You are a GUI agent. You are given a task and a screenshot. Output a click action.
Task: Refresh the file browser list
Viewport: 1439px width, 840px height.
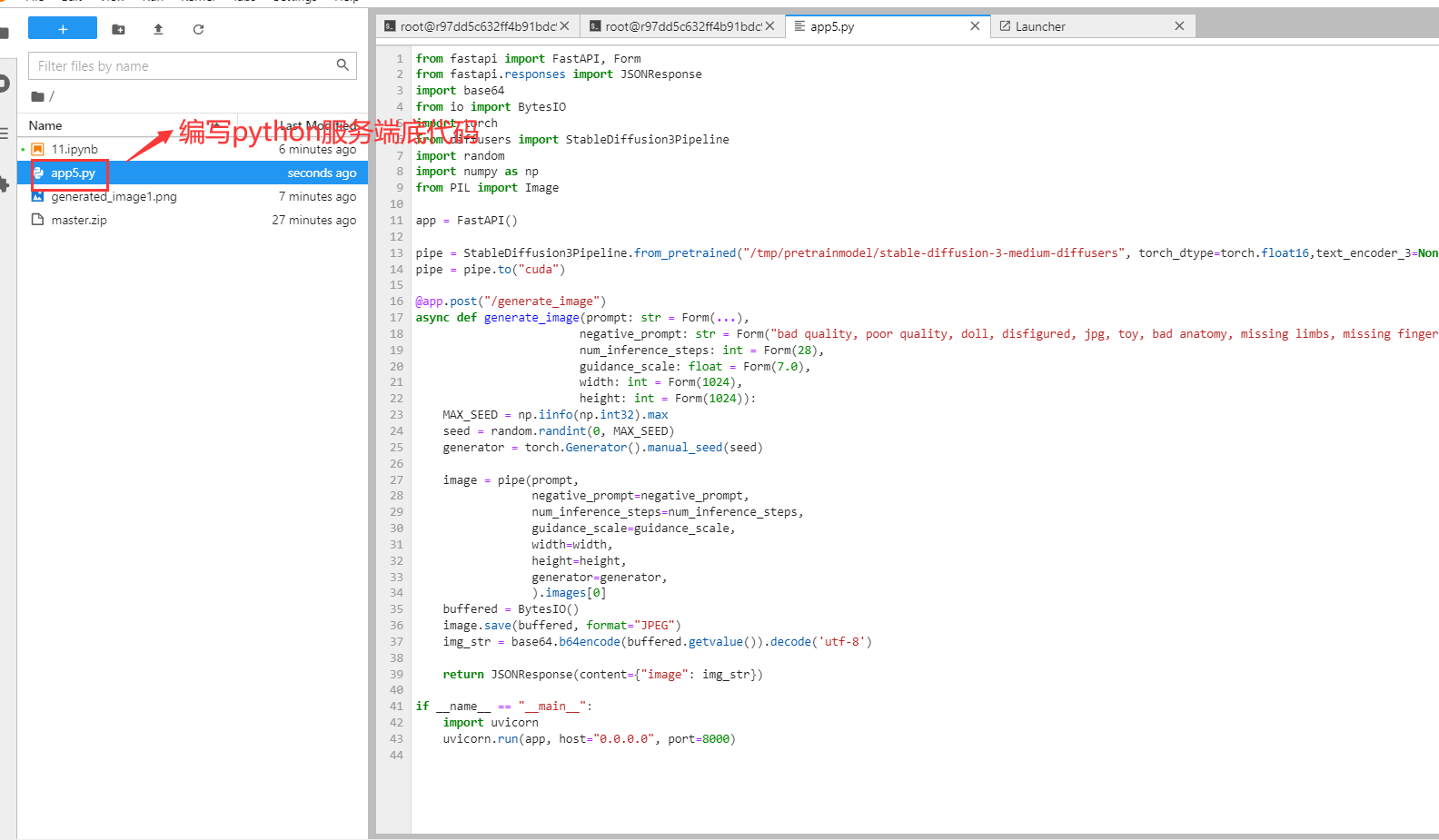pos(198,29)
